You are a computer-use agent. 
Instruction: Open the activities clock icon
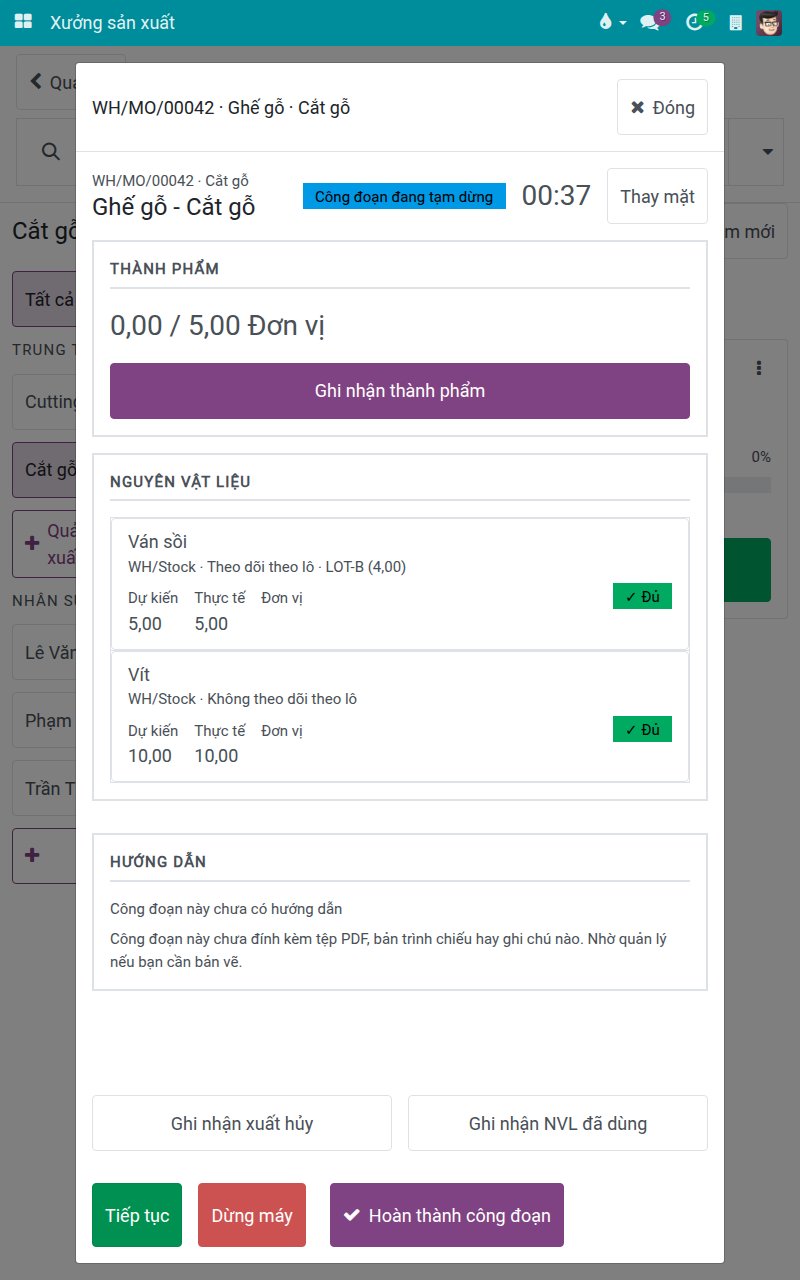695,22
